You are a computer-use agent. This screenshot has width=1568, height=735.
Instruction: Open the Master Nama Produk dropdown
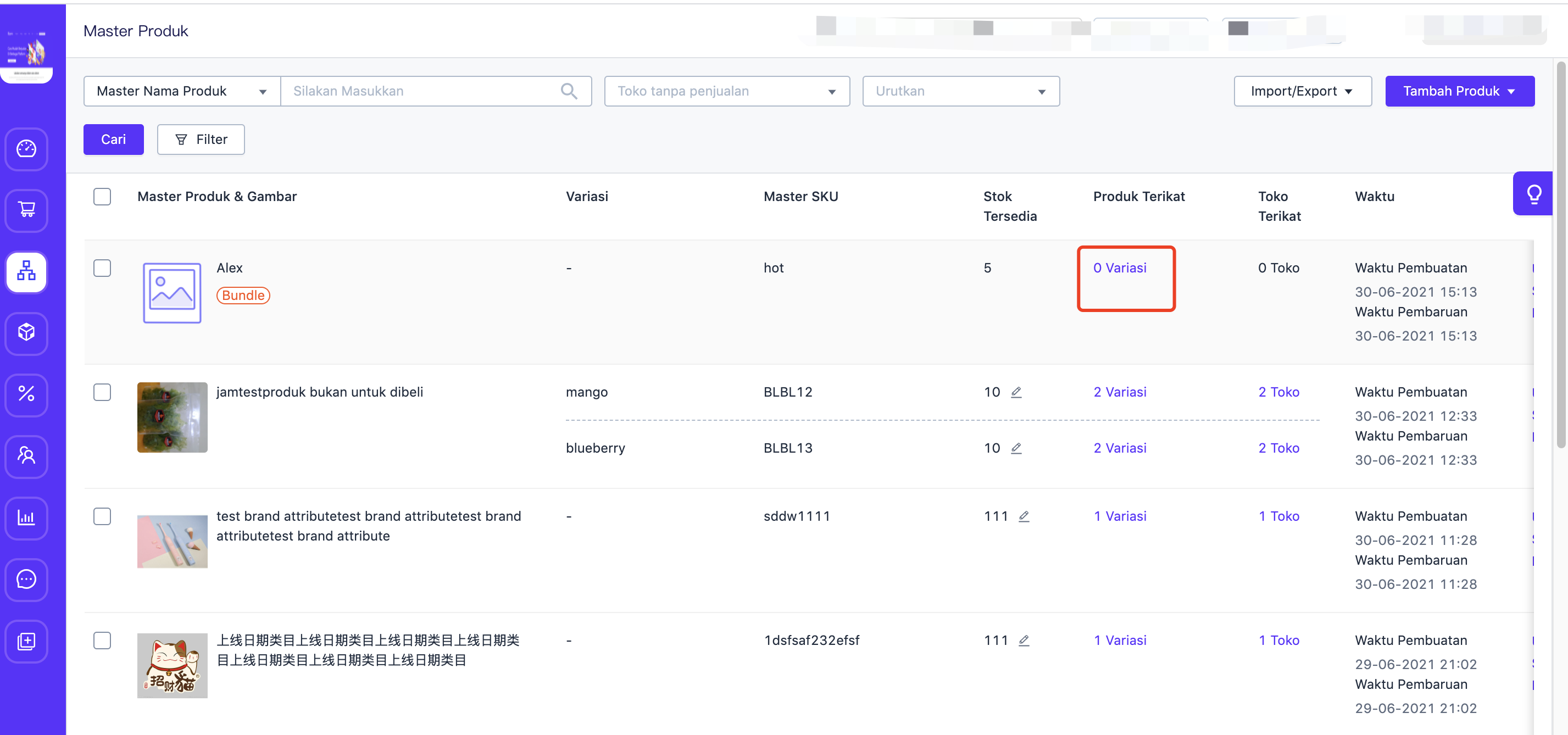point(180,91)
